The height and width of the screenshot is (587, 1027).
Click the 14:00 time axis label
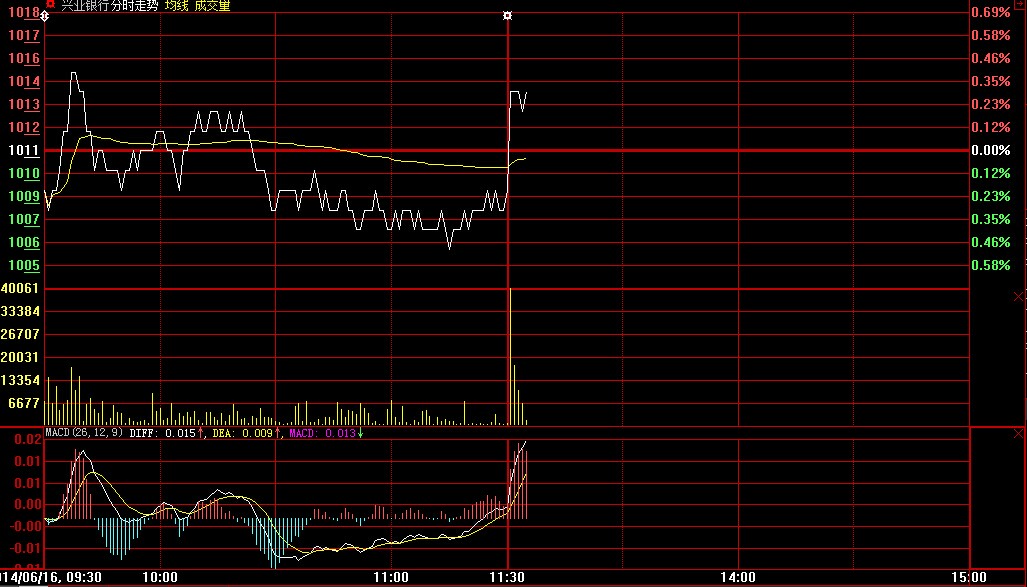pos(738,577)
